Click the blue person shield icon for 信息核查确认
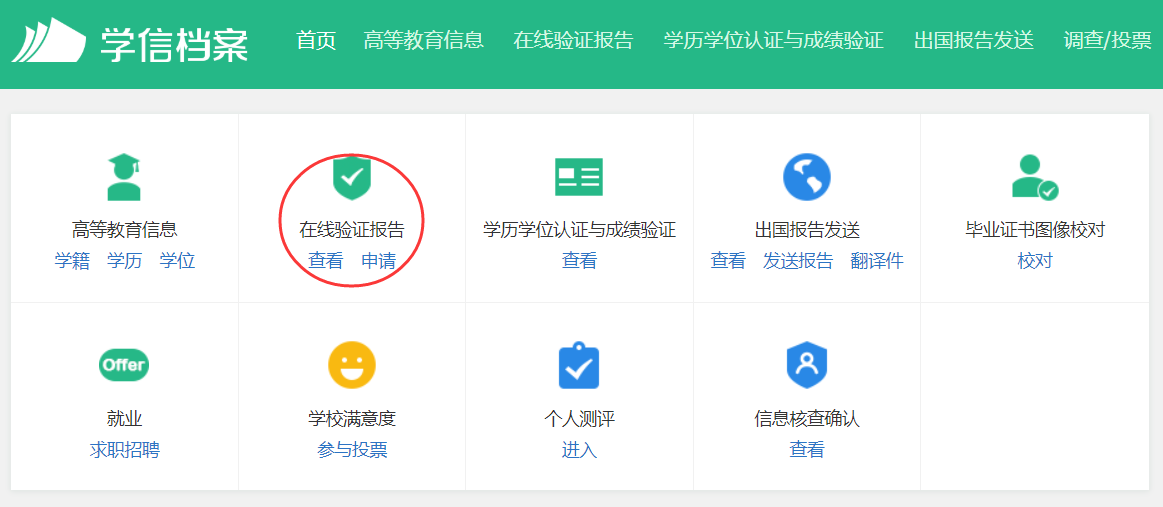This screenshot has height=507, width=1163. click(807, 365)
